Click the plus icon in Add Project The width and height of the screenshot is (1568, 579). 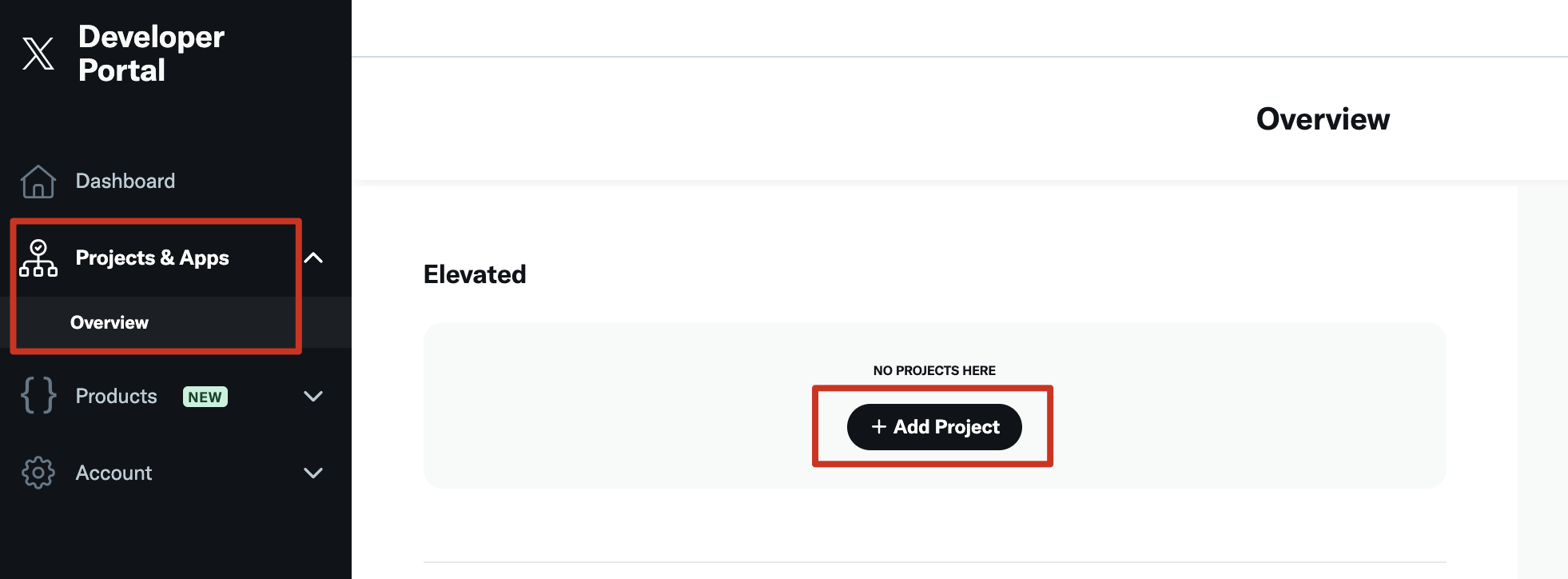point(878,427)
